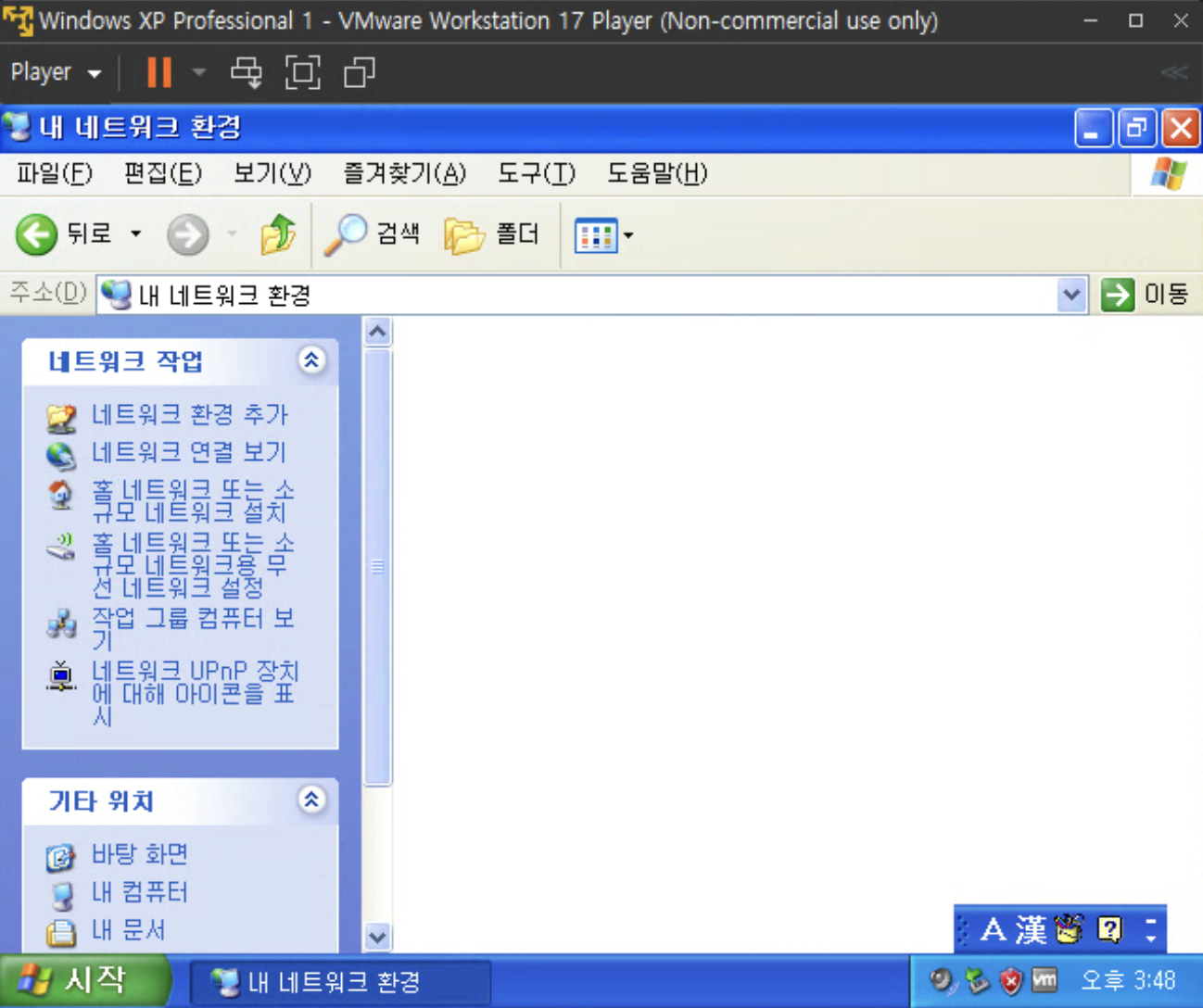Image resolution: width=1203 pixels, height=1008 pixels.
Task: Click the IME help question mark icon
Action: pyautogui.click(x=1109, y=929)
